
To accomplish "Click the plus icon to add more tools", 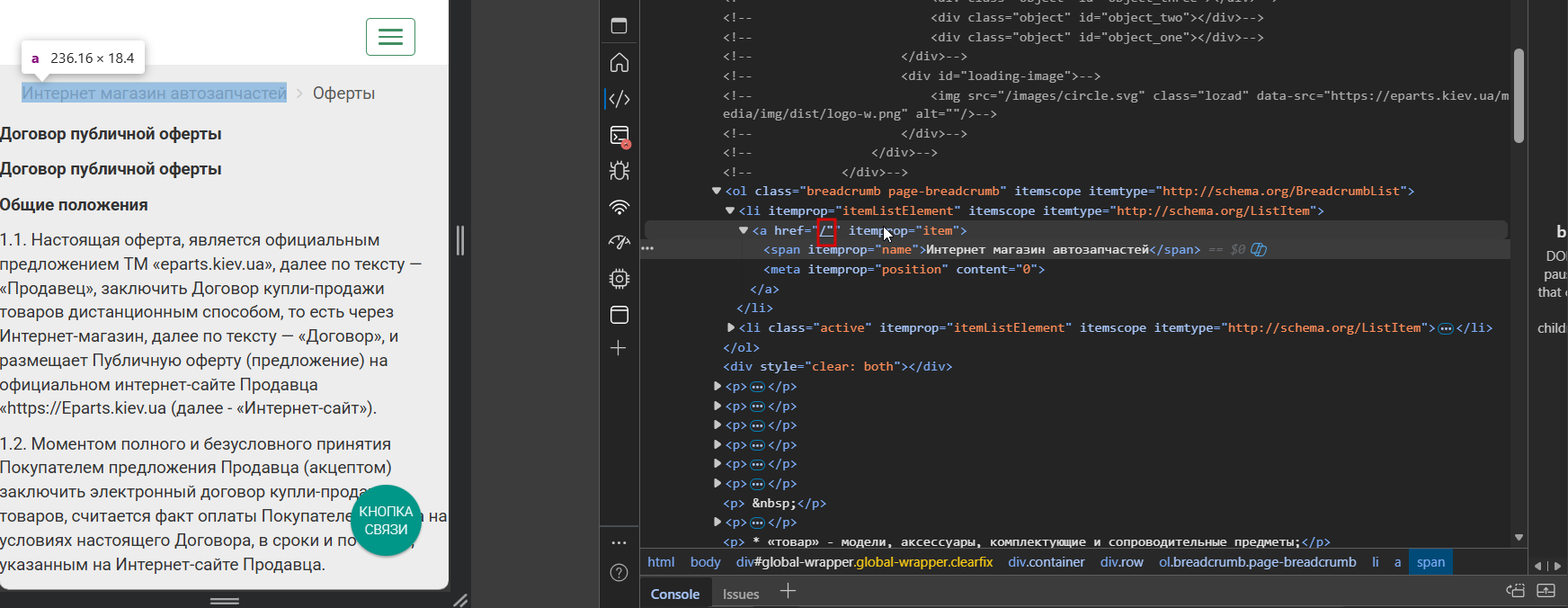I will (x=619, y=348).
